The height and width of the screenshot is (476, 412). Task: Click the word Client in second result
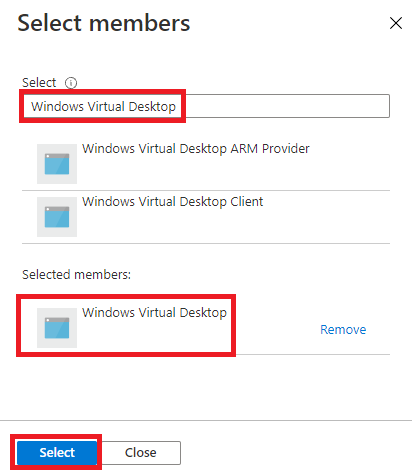(247, 202)
